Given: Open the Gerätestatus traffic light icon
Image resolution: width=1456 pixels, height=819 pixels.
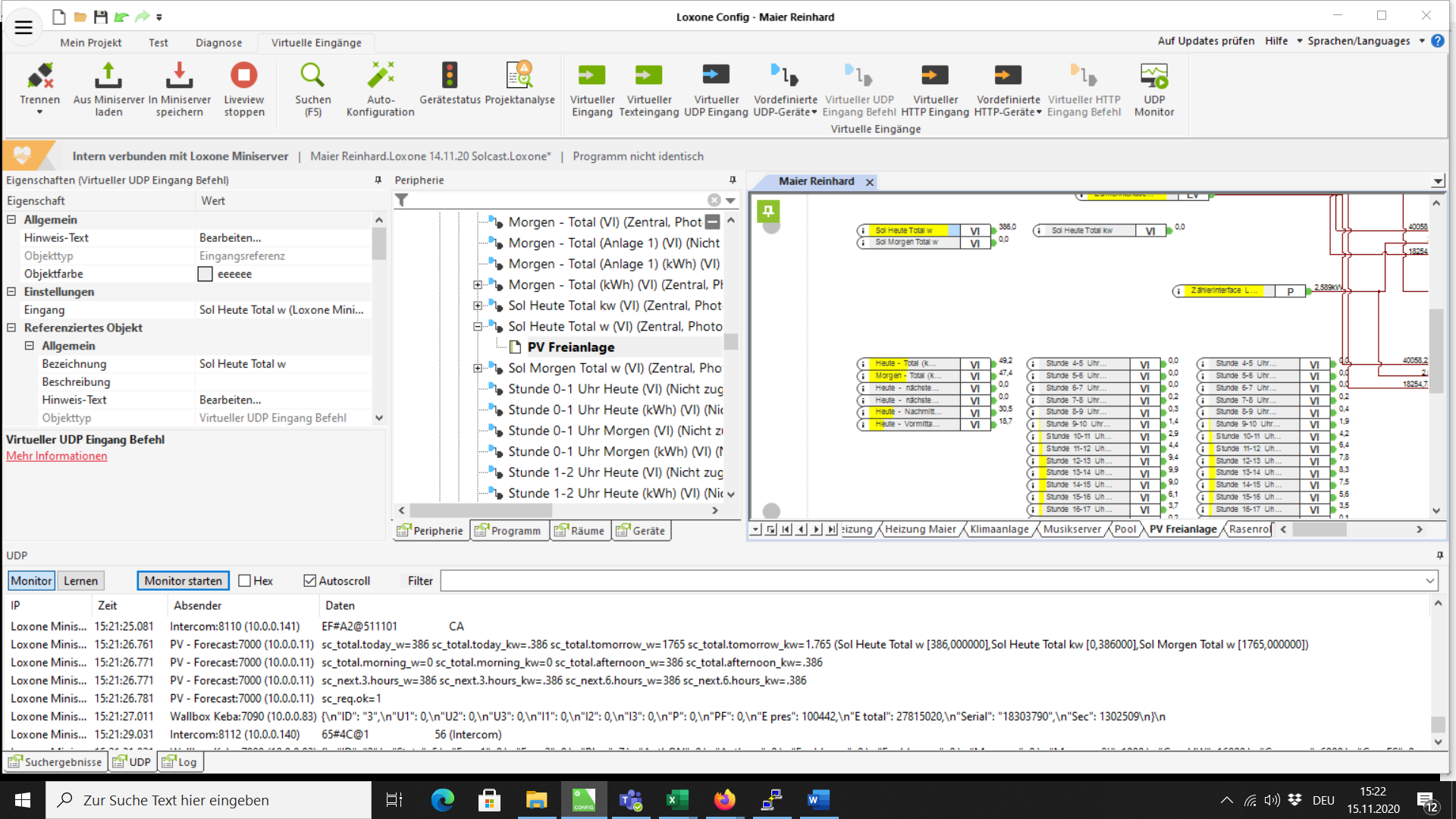Looking at the screenshot, I should click(450, 76).
